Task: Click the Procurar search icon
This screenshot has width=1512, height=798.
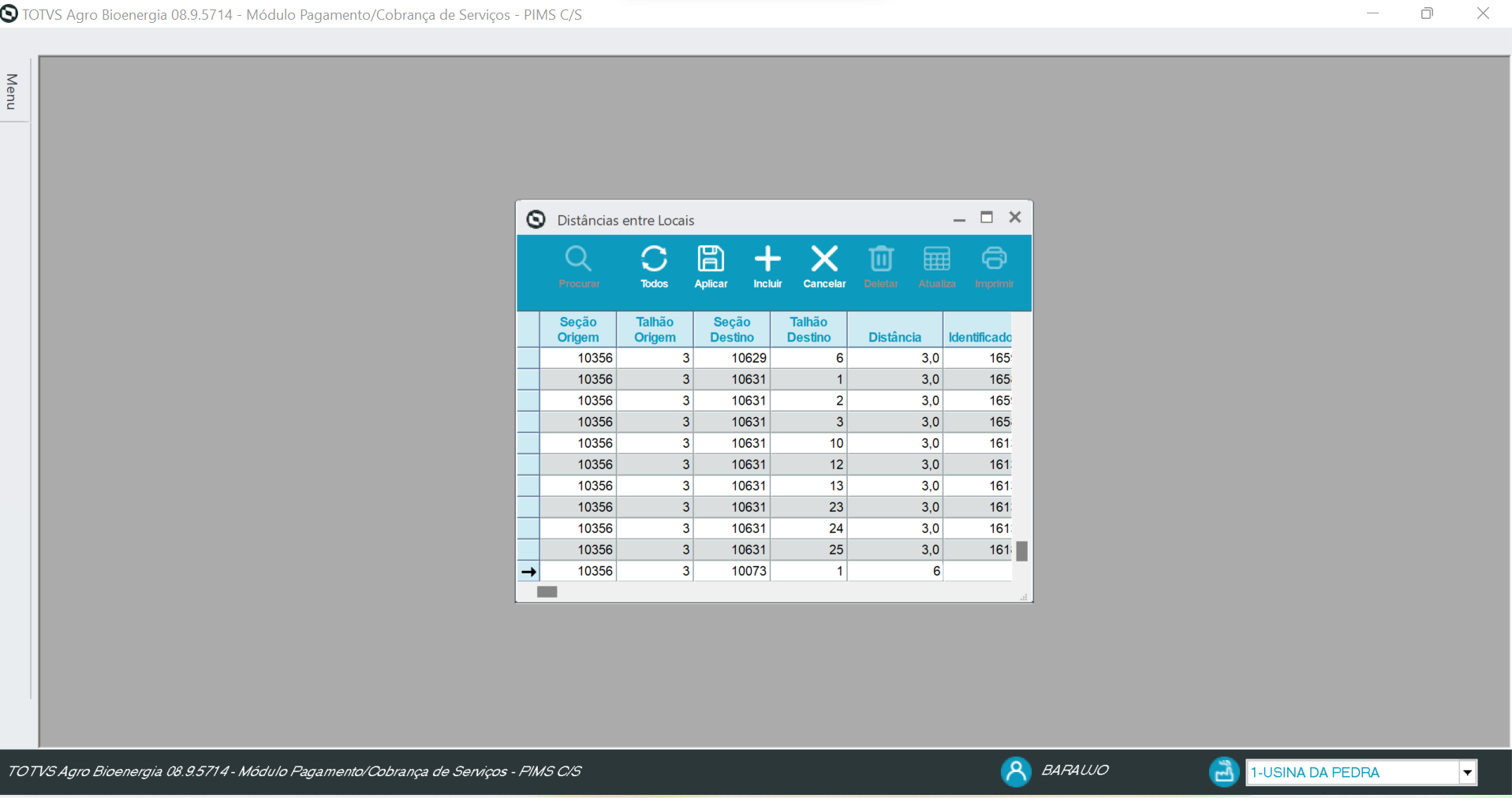Action: point(578,259)
